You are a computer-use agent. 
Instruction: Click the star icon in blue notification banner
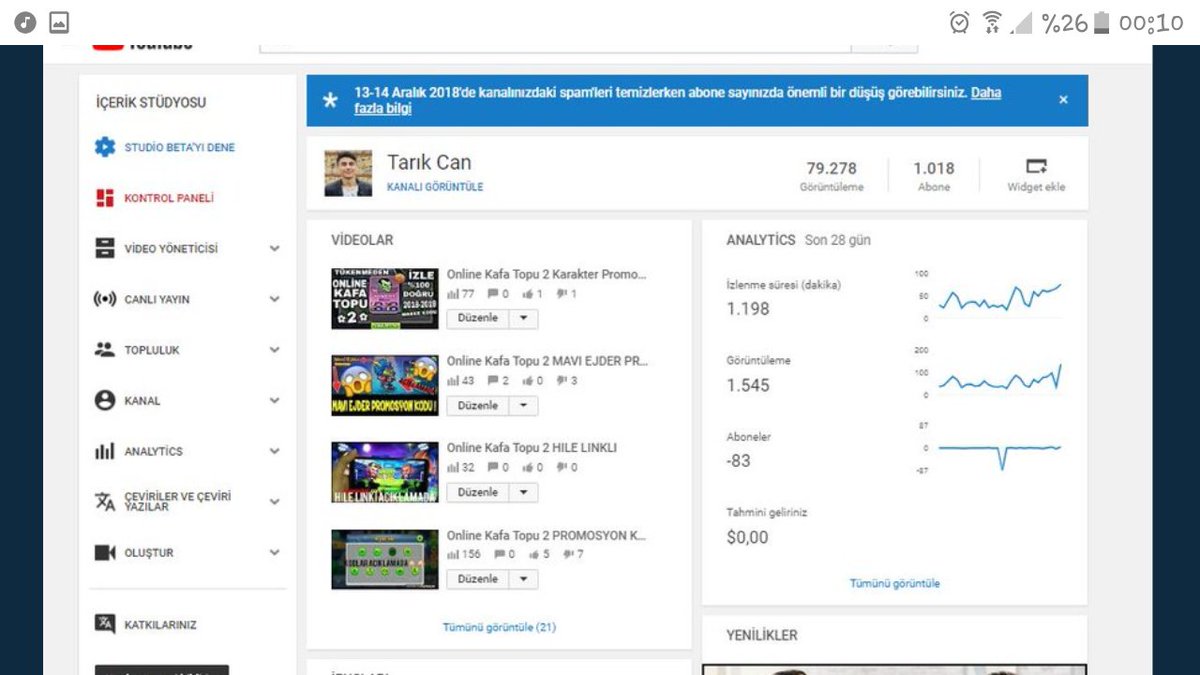[331, 100]
